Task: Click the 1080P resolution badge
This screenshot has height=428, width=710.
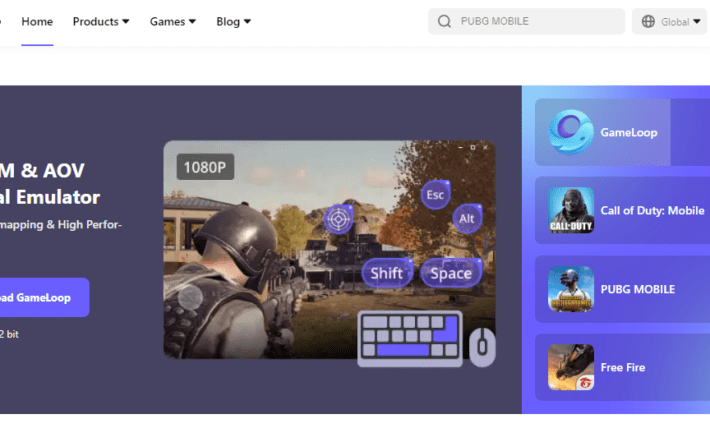Action: click(205, 167)
